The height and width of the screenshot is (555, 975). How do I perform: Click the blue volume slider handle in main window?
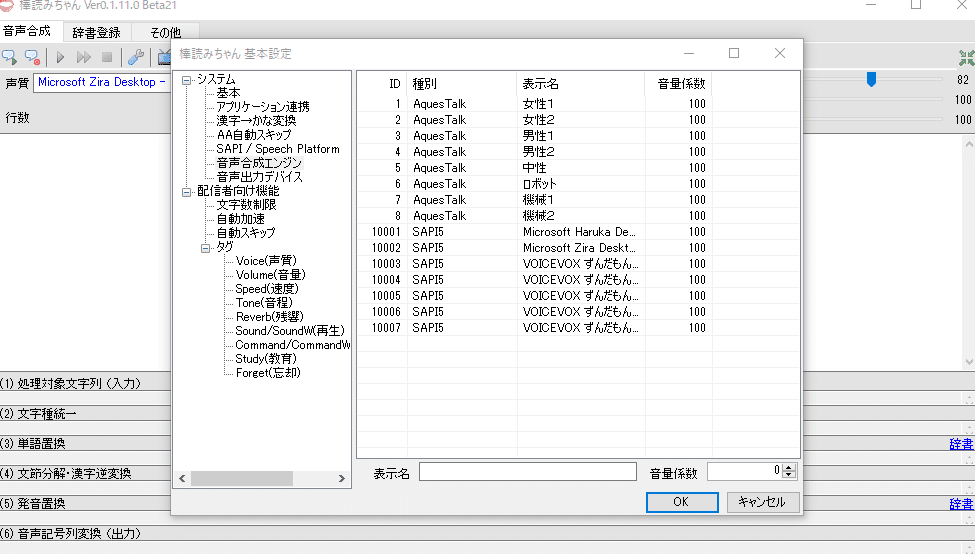871,79
